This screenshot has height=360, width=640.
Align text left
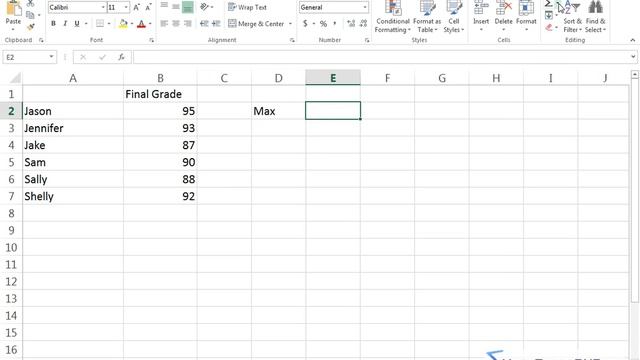164,24
